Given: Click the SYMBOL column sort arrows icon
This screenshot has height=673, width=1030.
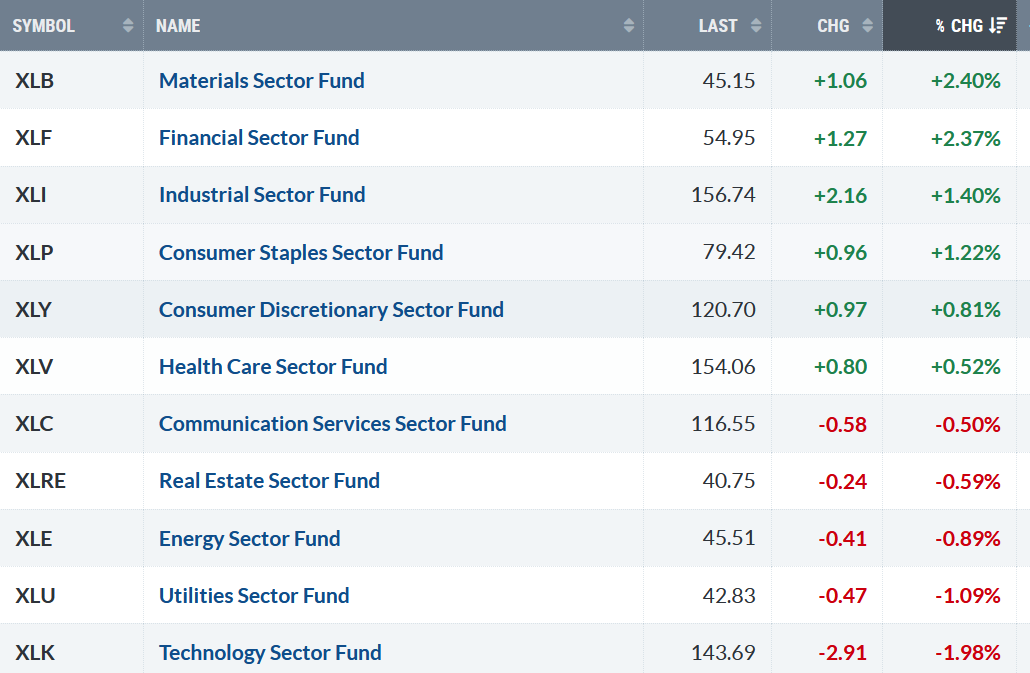Looking at the screenshot, I should (128, 26).
